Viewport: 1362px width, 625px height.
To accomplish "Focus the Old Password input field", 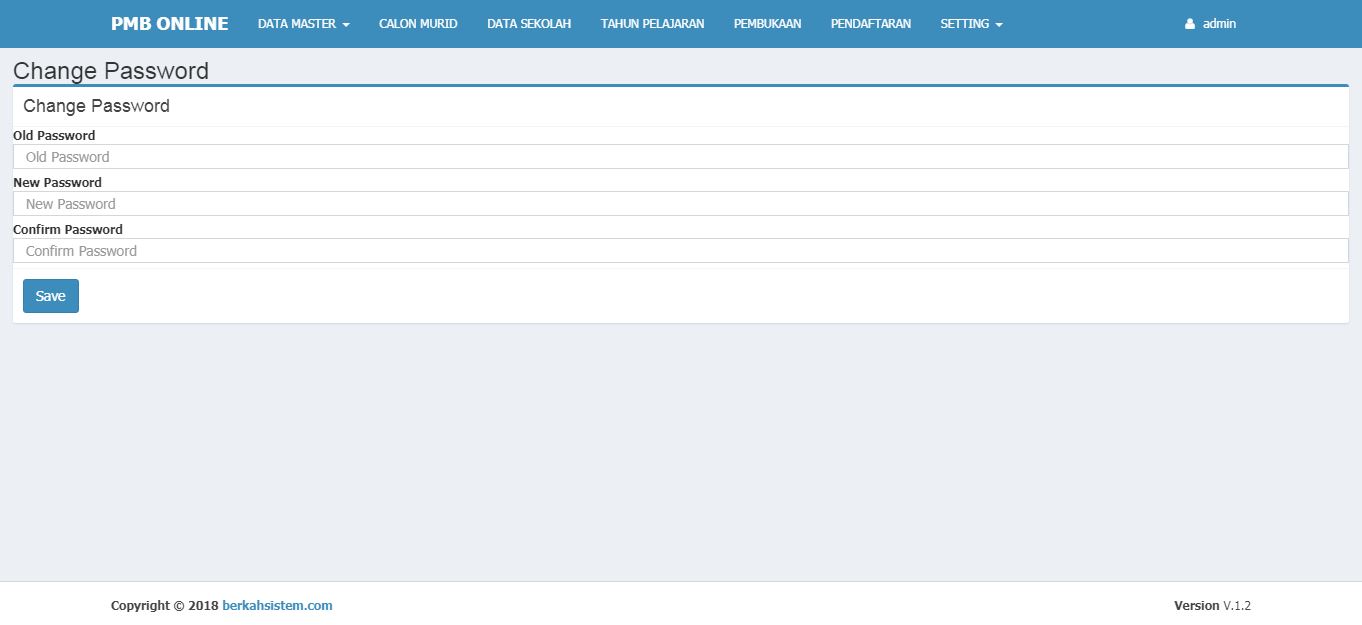I will (x=680, y=157).
